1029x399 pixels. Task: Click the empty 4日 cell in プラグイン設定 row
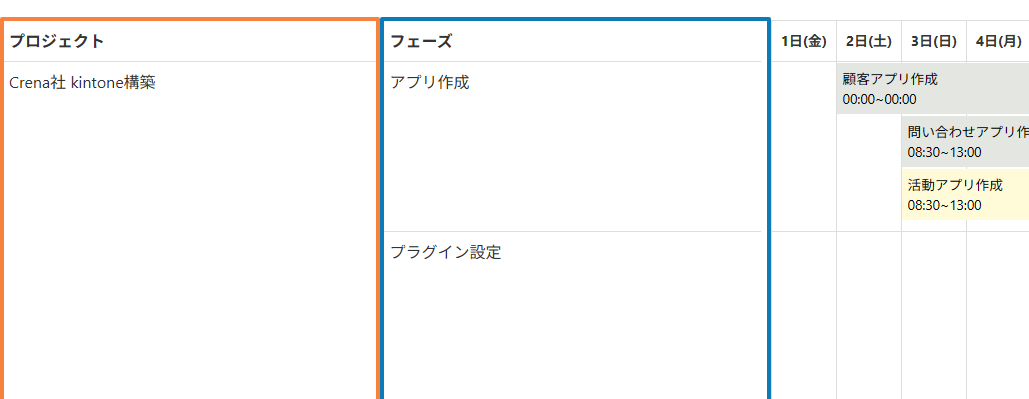coord(998,315)
